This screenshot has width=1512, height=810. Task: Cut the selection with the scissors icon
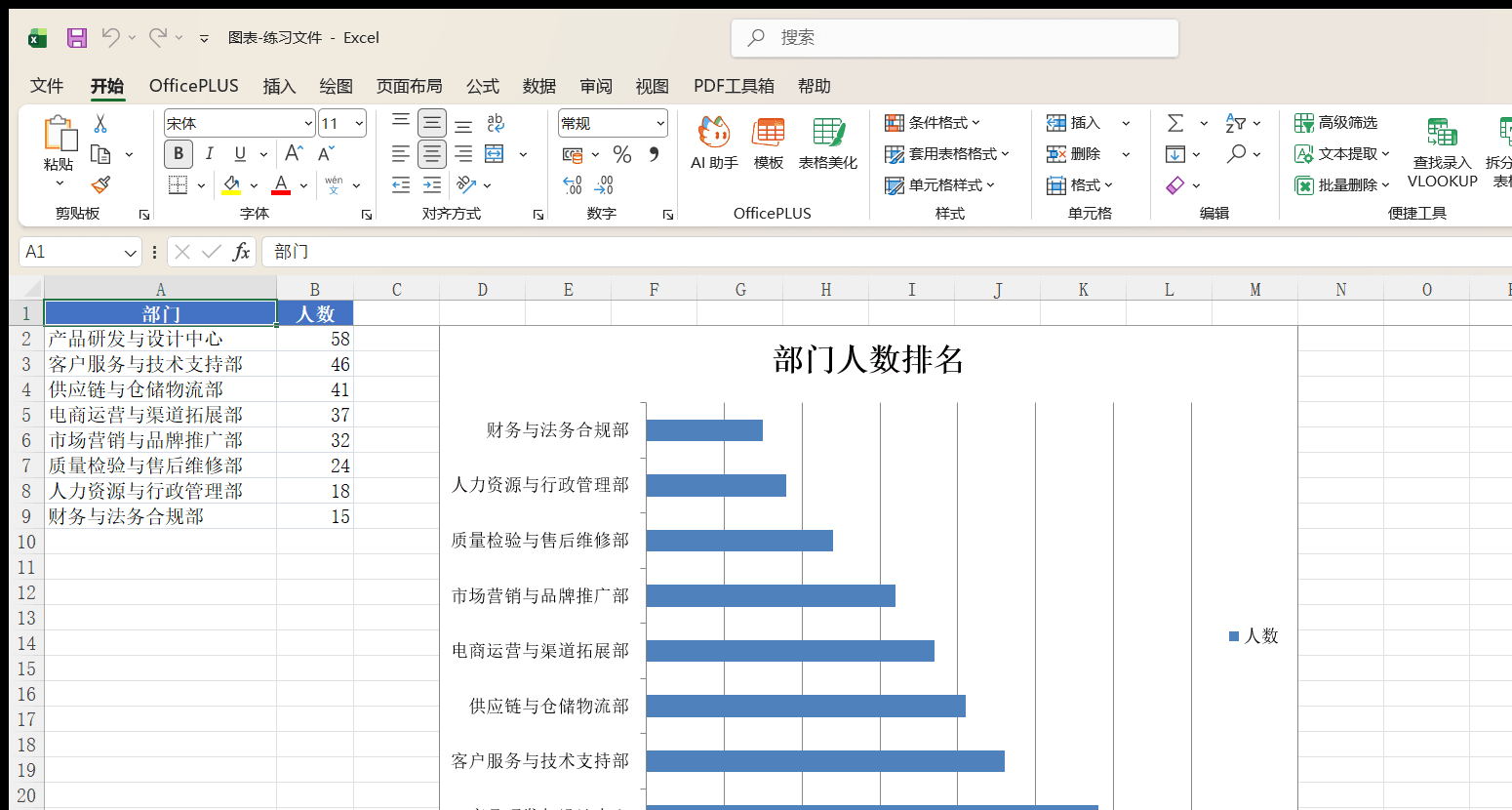click(x=99, y=124)
